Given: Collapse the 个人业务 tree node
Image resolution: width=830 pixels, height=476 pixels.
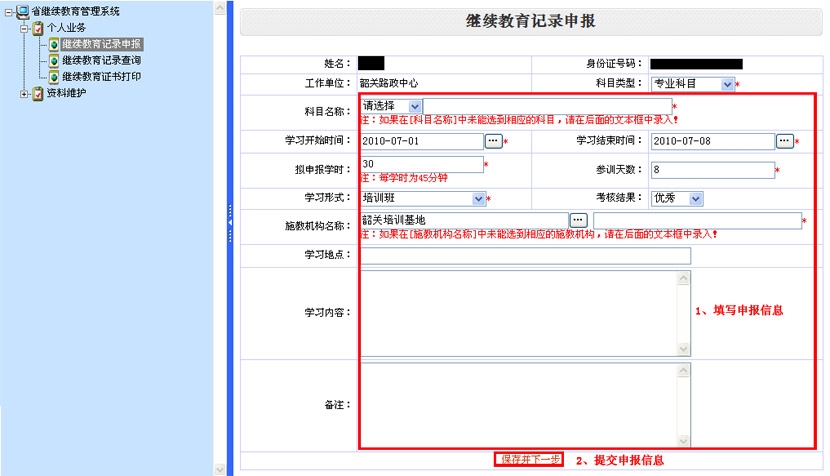Looking at the screenshot, I should tap(24, 28).
